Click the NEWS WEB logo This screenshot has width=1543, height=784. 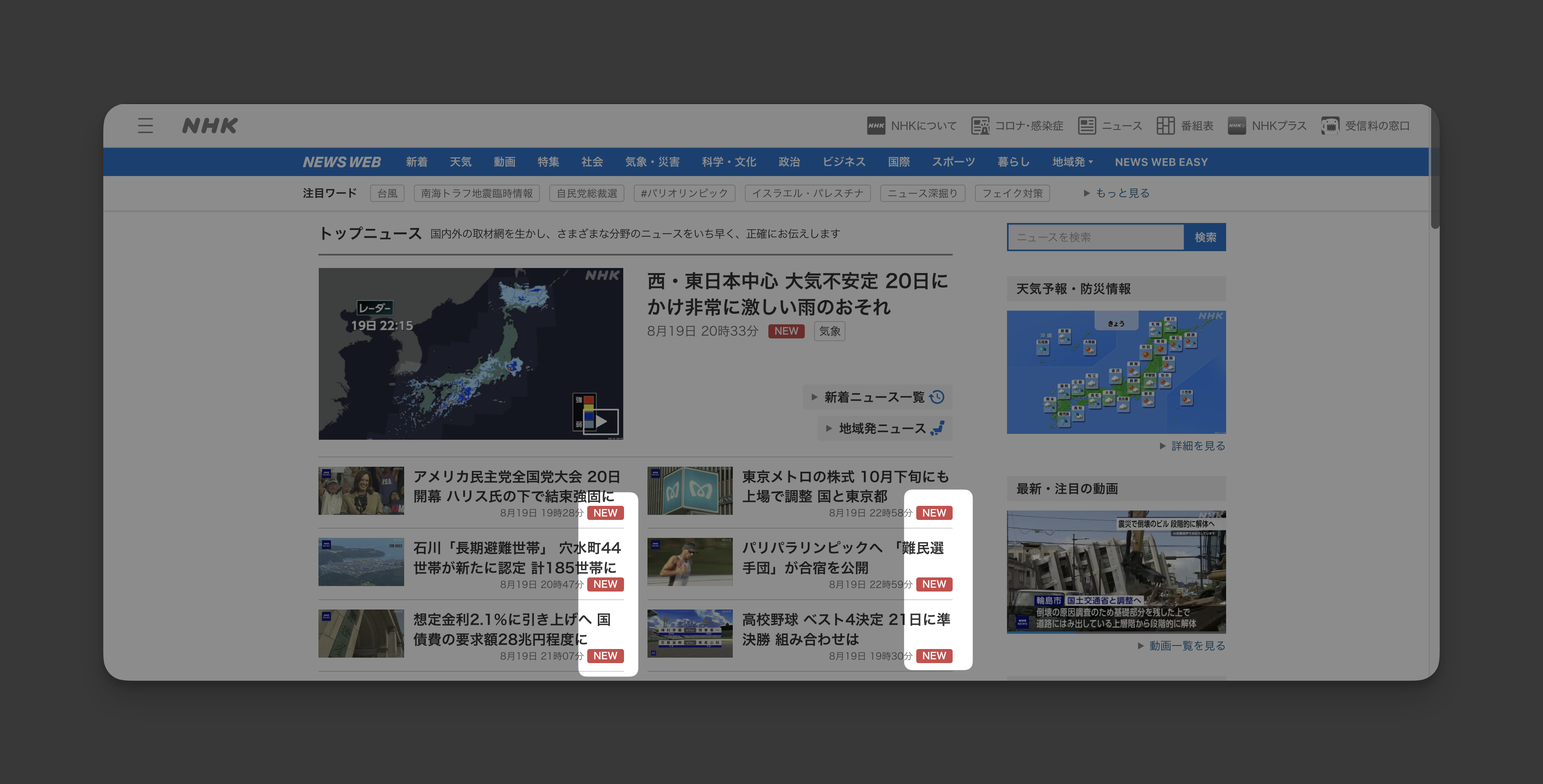tap(342, 162)
